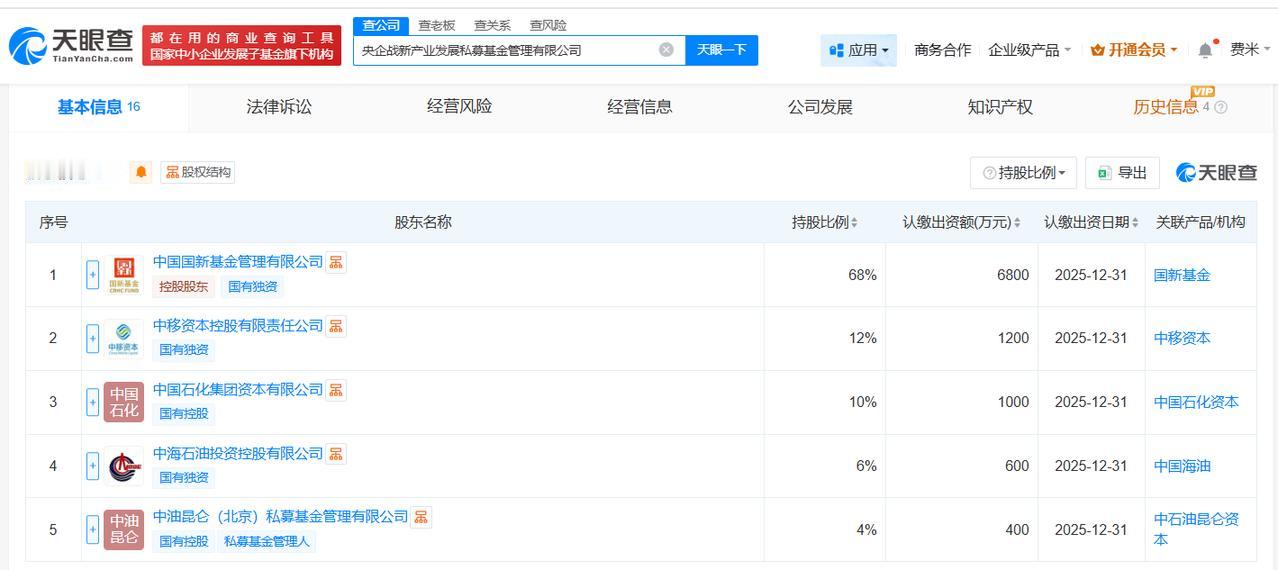
Task: Click the 中国石化 shareholder logo
Action: (124, 402)
